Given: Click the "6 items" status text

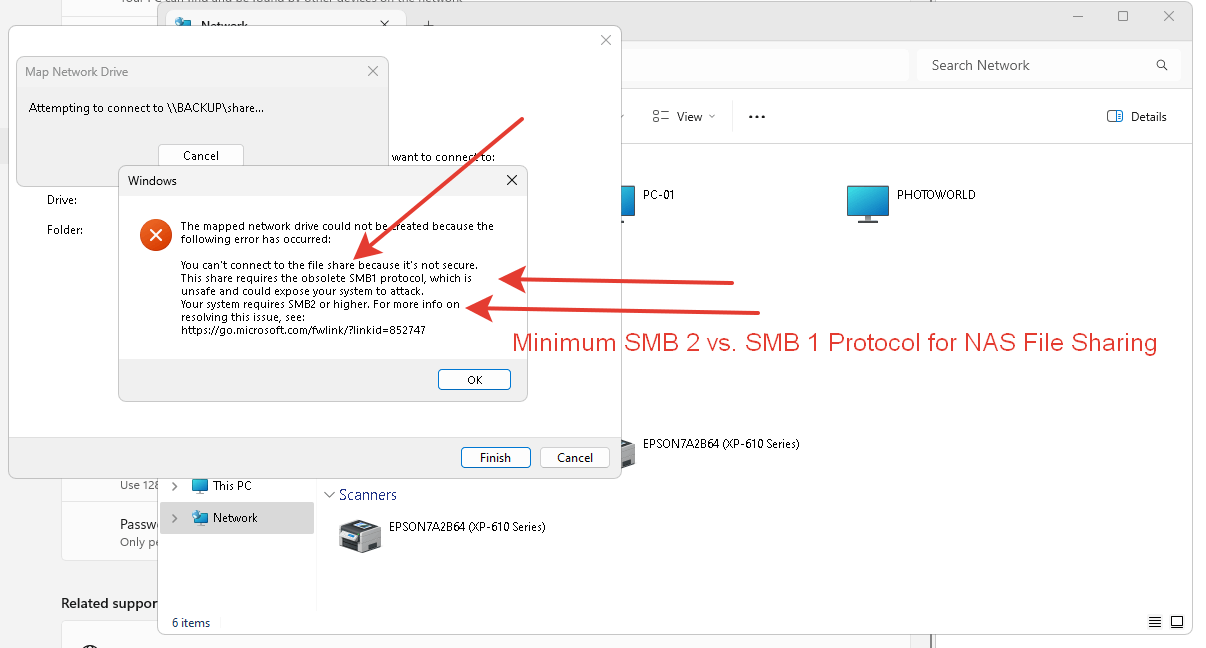Looking at the screenshot, I should coord(190,623).
